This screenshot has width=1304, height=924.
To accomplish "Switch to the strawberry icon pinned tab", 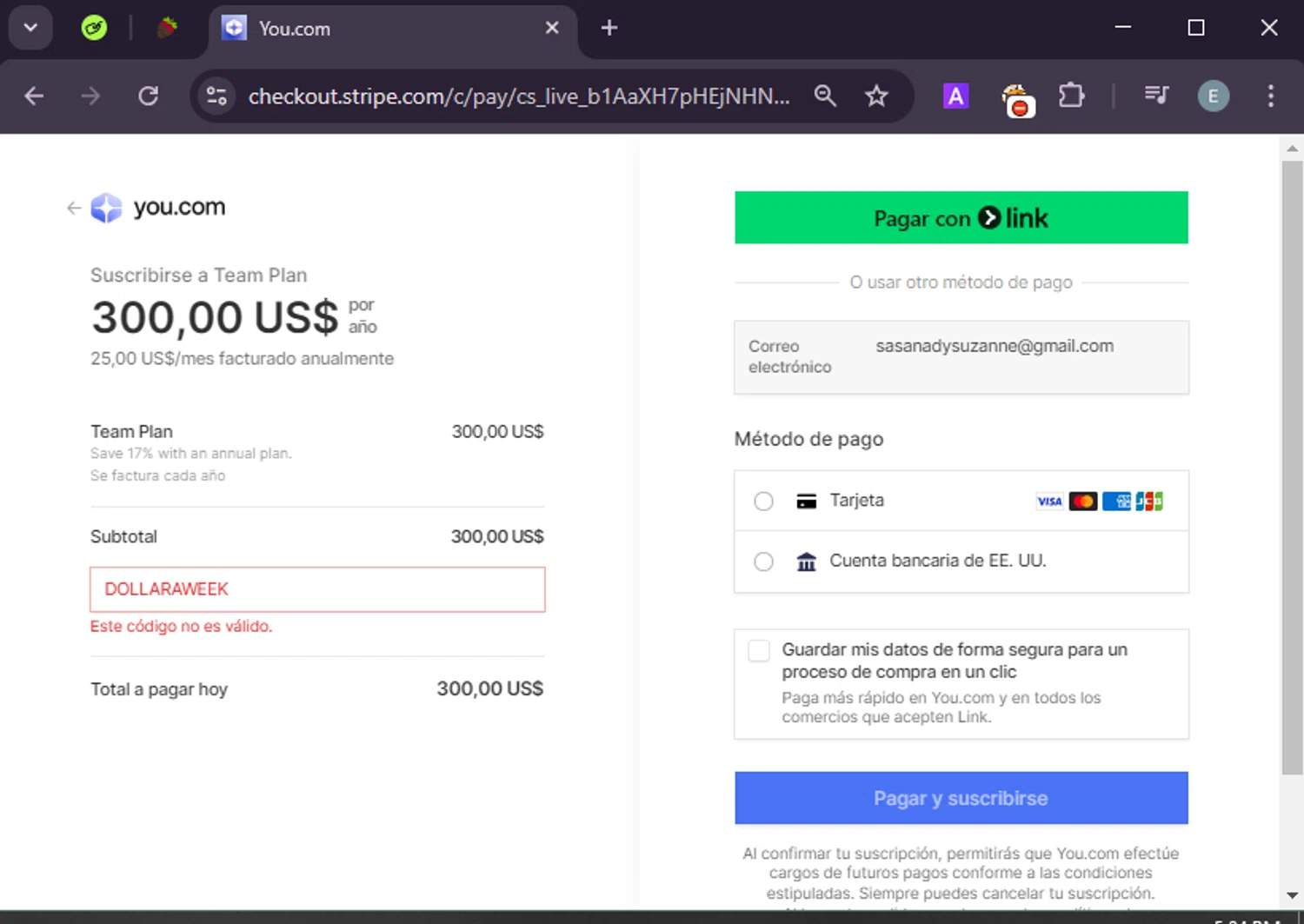I will [x=167, y=28].
